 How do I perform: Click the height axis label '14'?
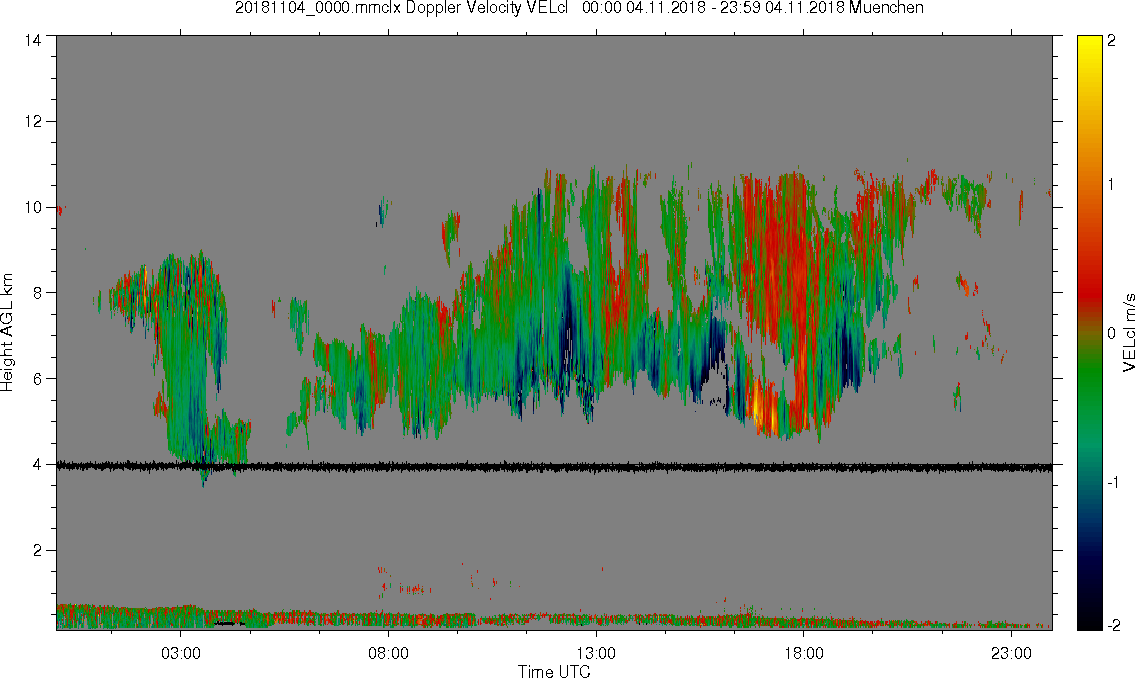pos(33,41)
